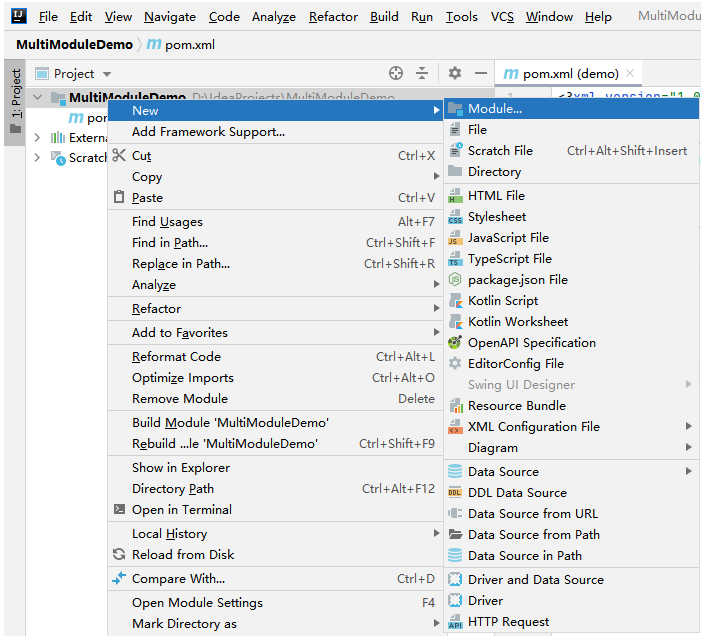Click the Compare With arrows icon
The image size is (701, 636).
(119, 578)
